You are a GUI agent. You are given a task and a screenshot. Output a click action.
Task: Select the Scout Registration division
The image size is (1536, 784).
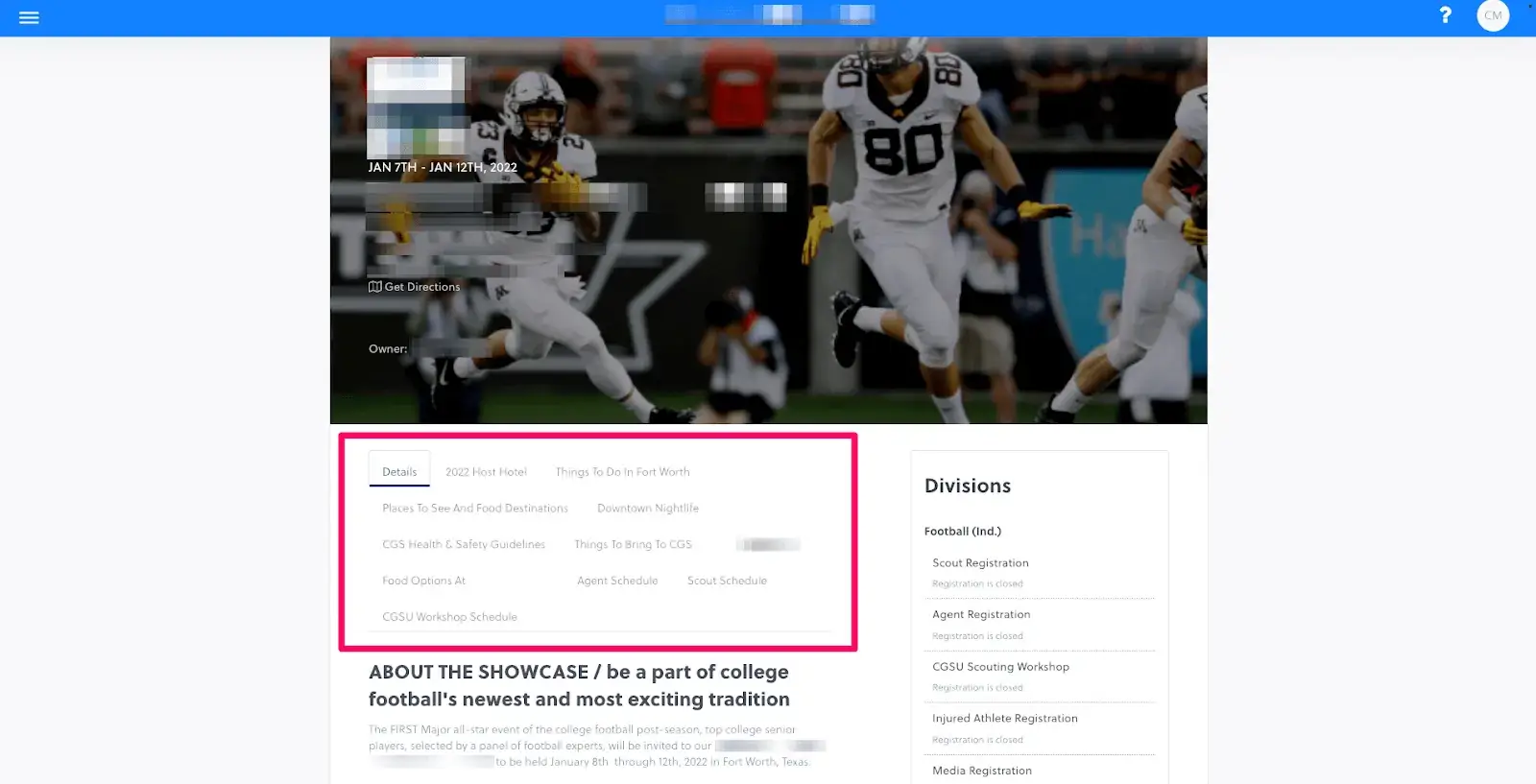pyautogui.click(x=980, y=563)
